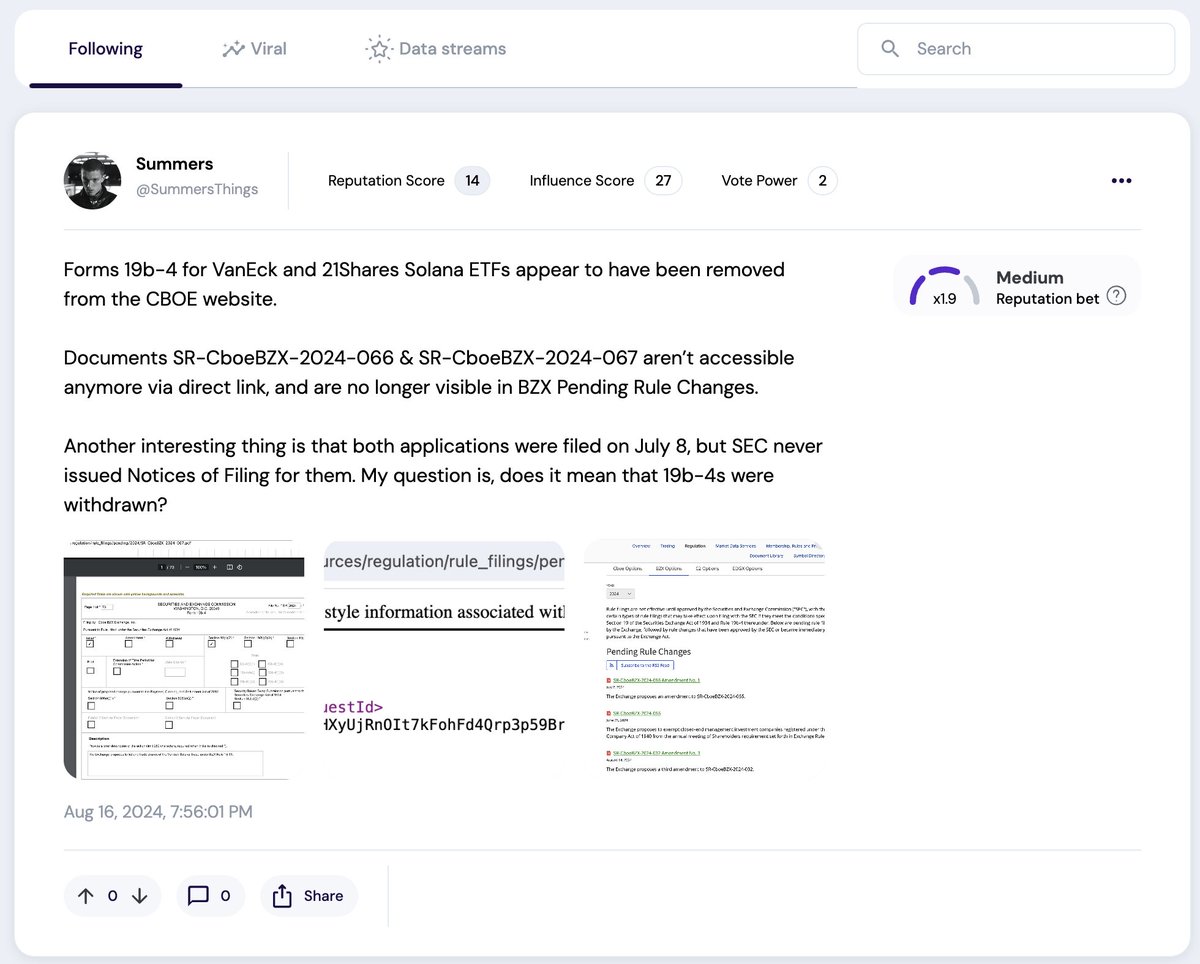Click the Influence Score label
The width and height of the screenshot is (1200, 964).
point(582,181)
